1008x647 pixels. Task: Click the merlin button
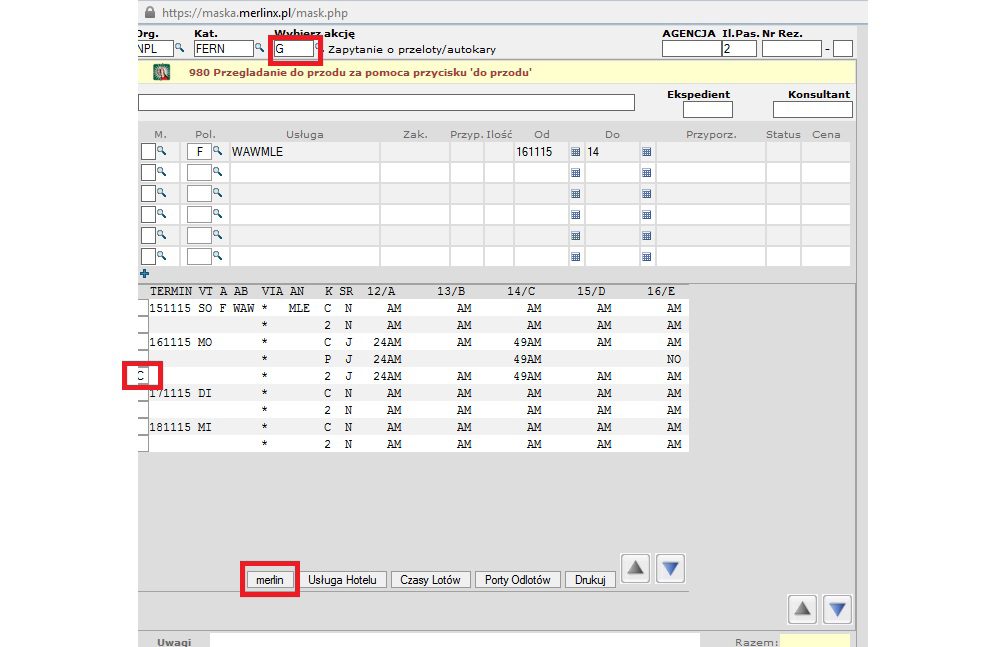click(x=270, y=580)
